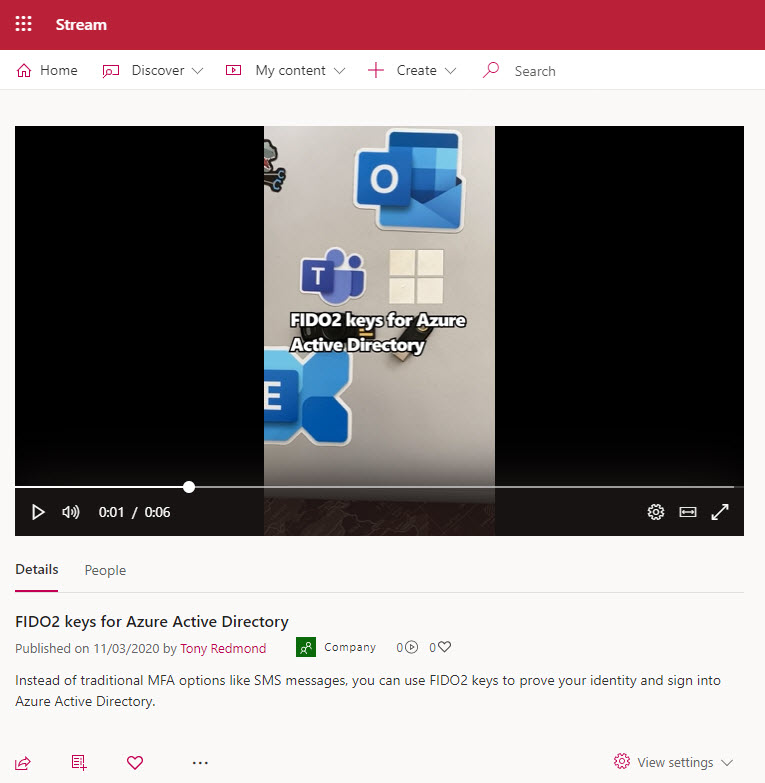Switch to the People tab
Screen dimensions: 765x783
(105, 570)
